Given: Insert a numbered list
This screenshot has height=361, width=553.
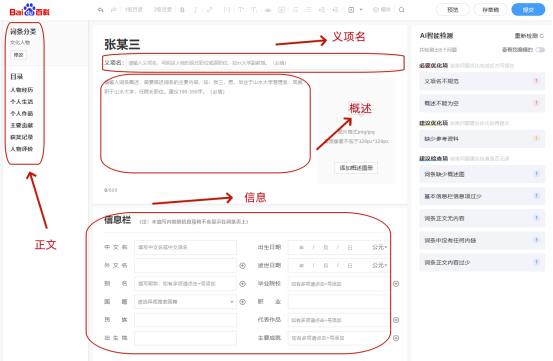Looking at the screenshot, I should tap(296, 10).
